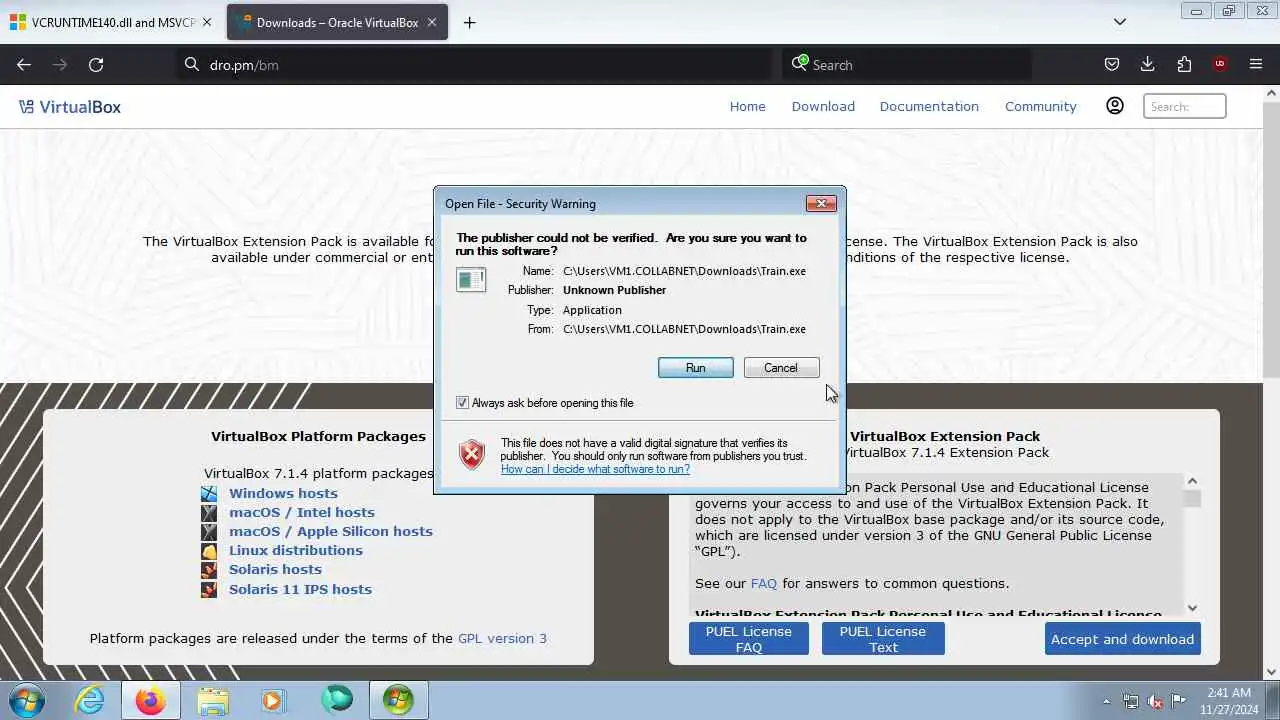Viewport: 1280px width, 720px height.
Task: Select Downloads – Oracle VirtualBox tab
Action: tap(337, 22)
